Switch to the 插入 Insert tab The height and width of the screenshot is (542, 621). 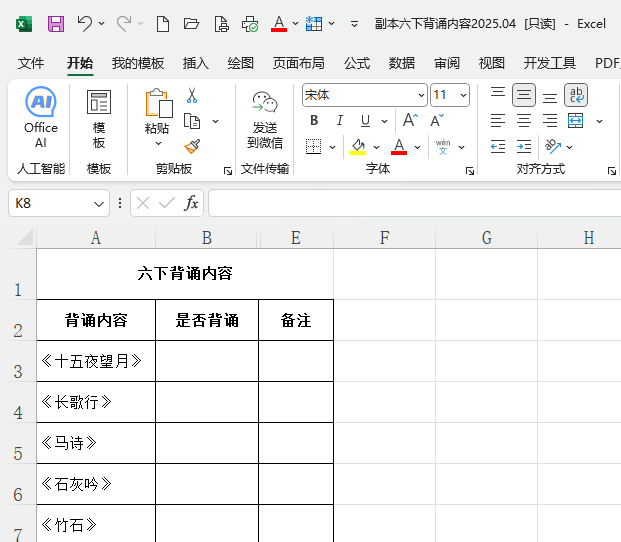[x=196, y=63]
